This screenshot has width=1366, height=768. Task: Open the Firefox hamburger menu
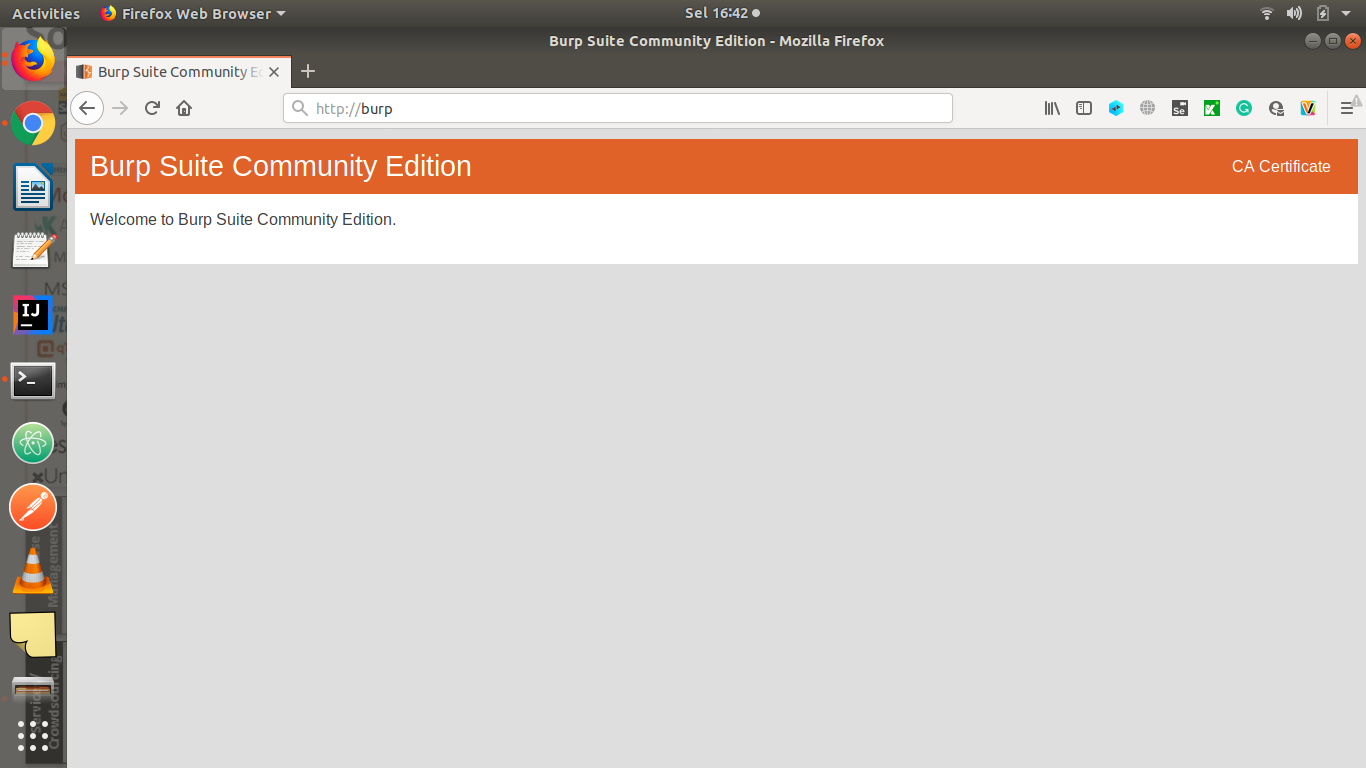(x=1347, y=108)
